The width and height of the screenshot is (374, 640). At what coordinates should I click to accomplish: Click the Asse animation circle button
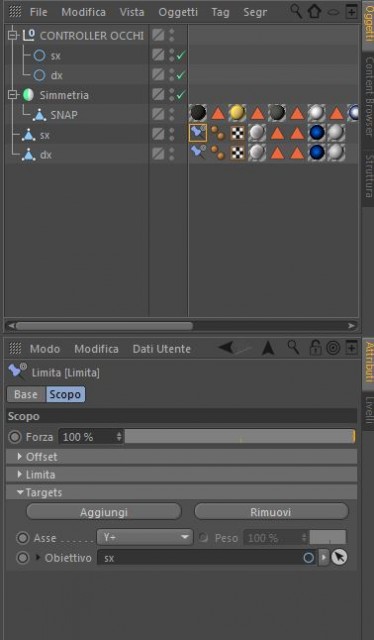click(x=22, y=538)
